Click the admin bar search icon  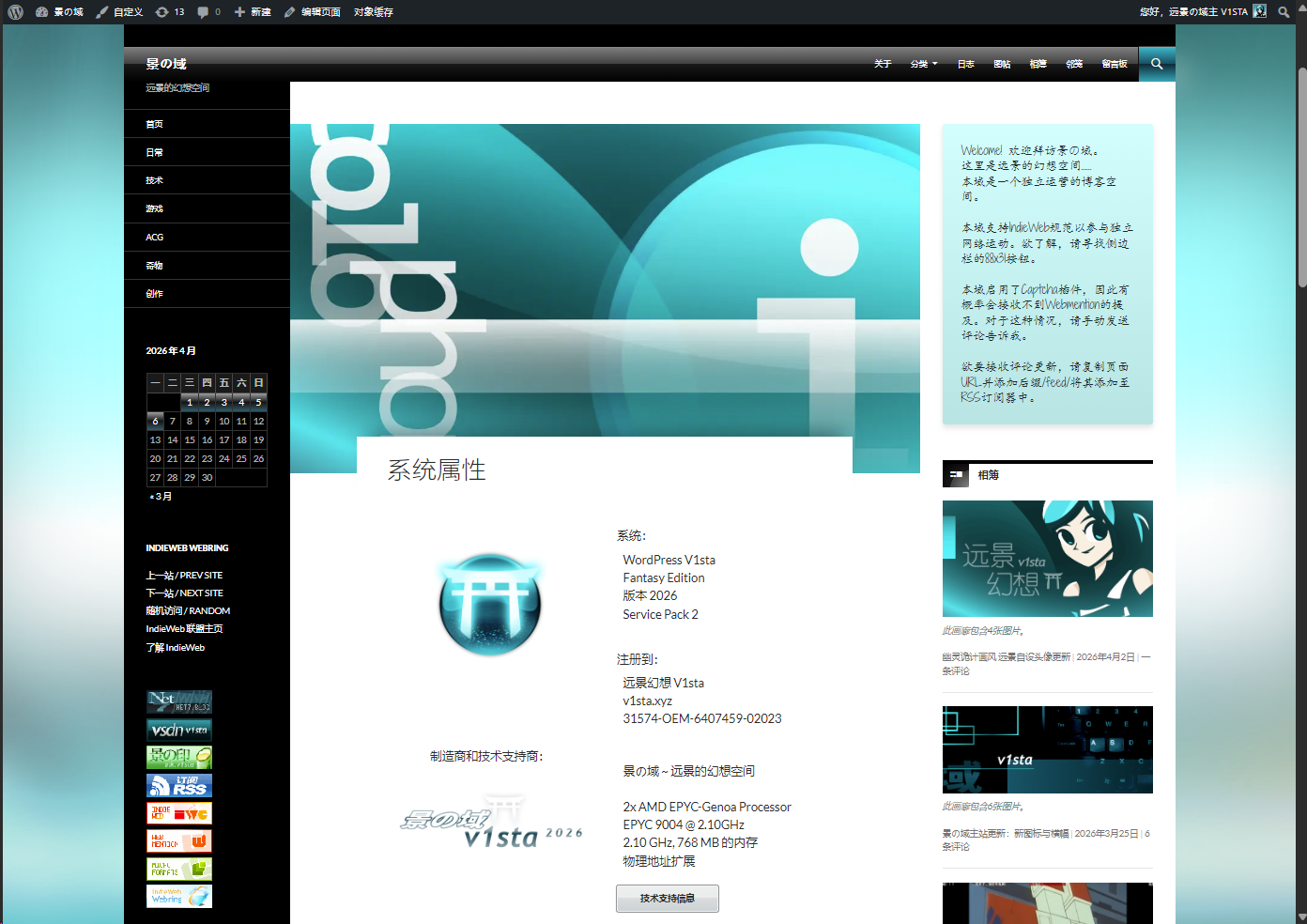(x=1284, y=12)
